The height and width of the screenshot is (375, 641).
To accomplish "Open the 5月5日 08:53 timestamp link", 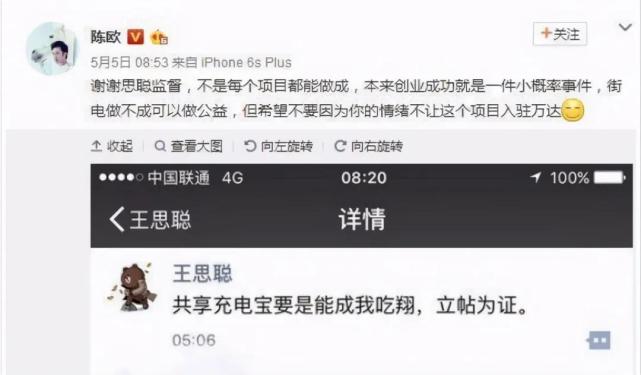I will pyautogui.click(x=130, y=63).
